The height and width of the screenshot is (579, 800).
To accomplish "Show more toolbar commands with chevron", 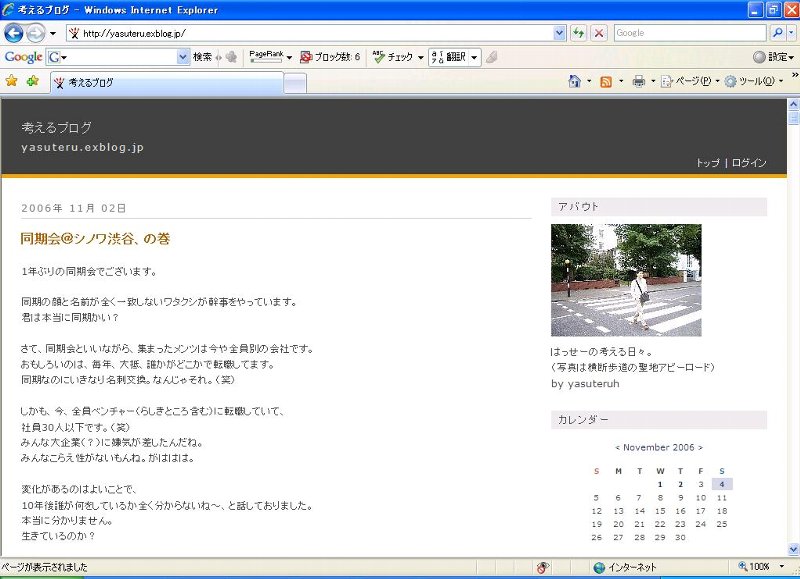I will pyautogui.click(x=794, y=75).
